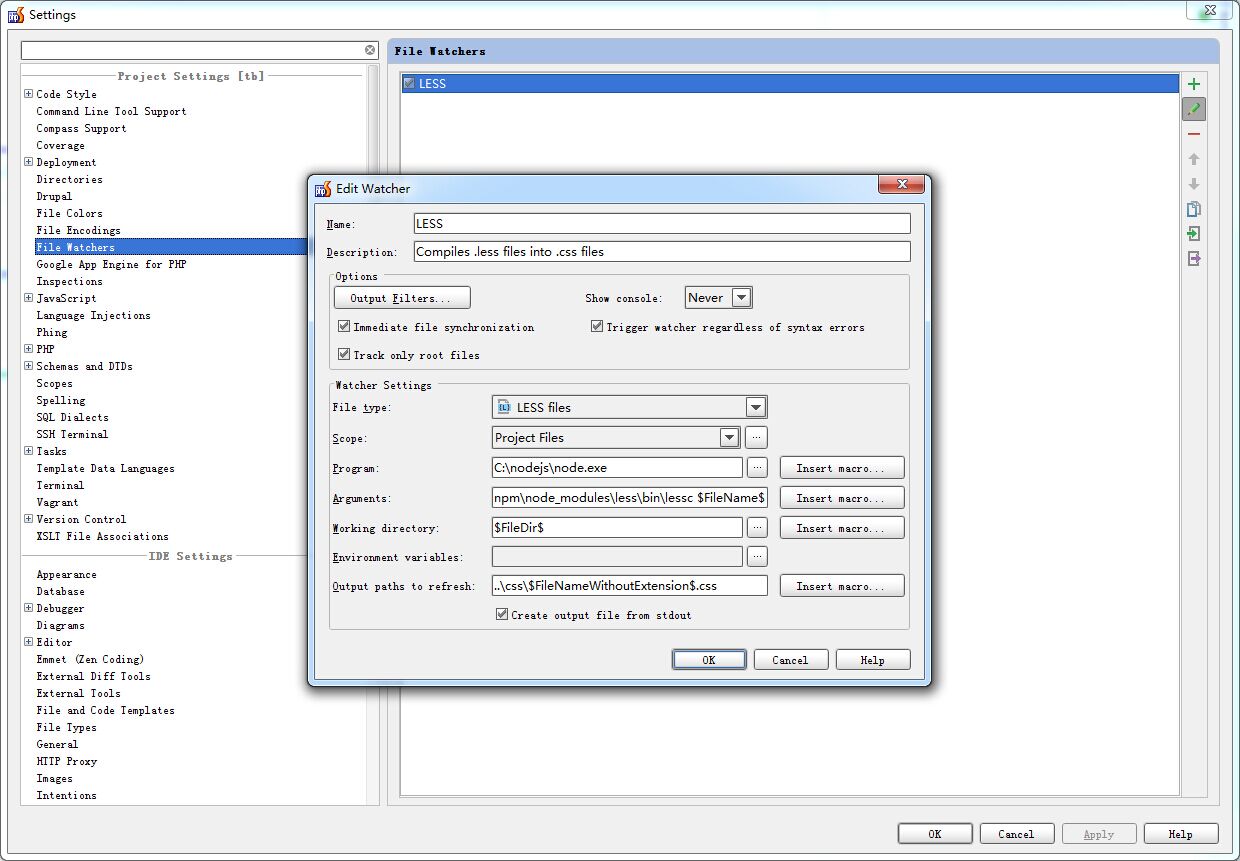Click the watcher Name input field

(x=662, y=224)
